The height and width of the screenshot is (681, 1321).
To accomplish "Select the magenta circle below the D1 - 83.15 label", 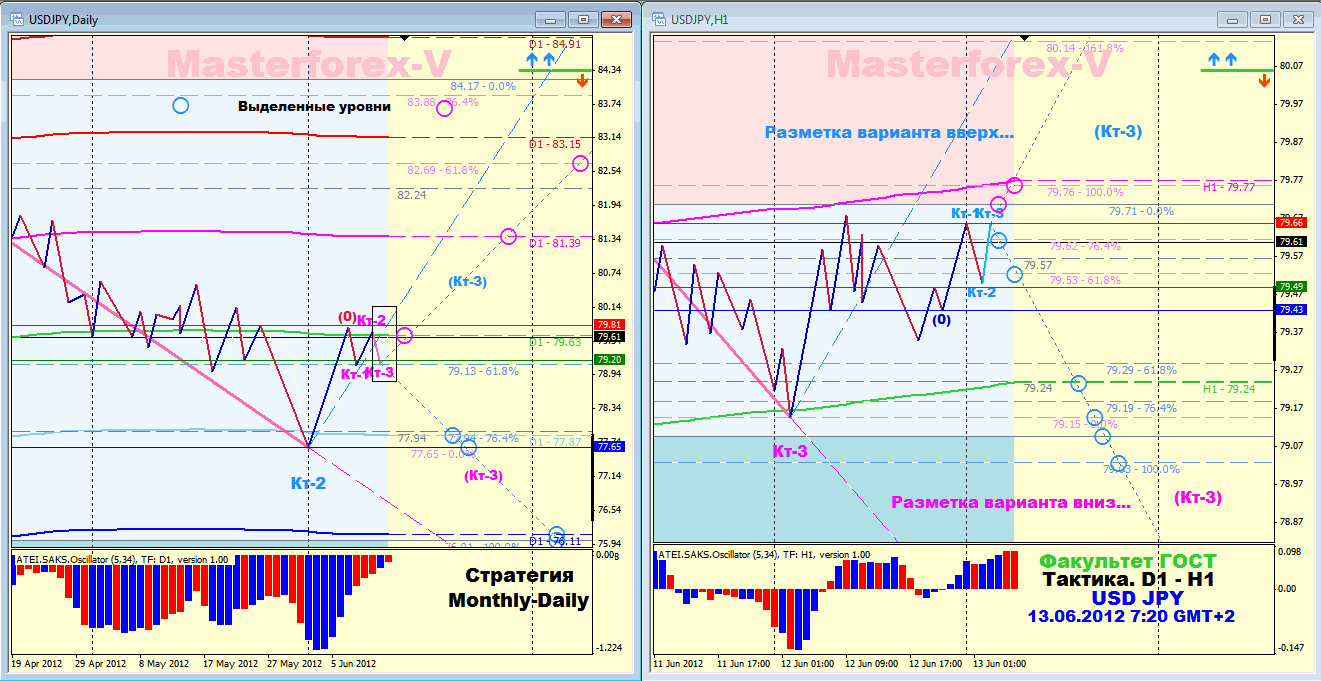I will (x=580, y=164).
